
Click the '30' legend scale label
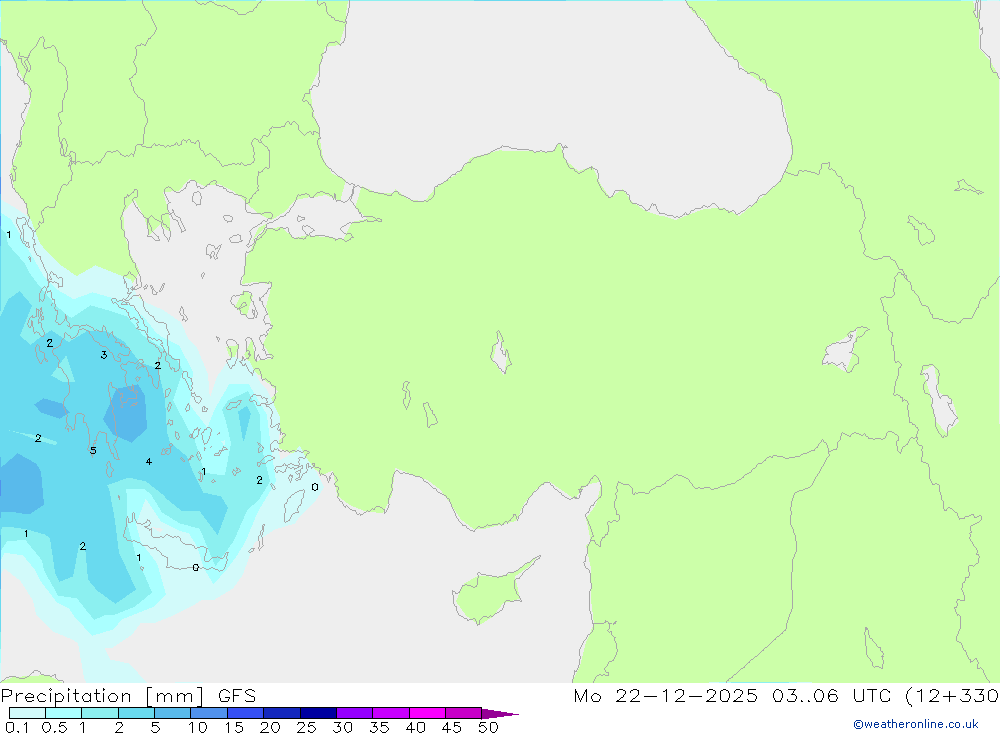click(x=342, y=727)
